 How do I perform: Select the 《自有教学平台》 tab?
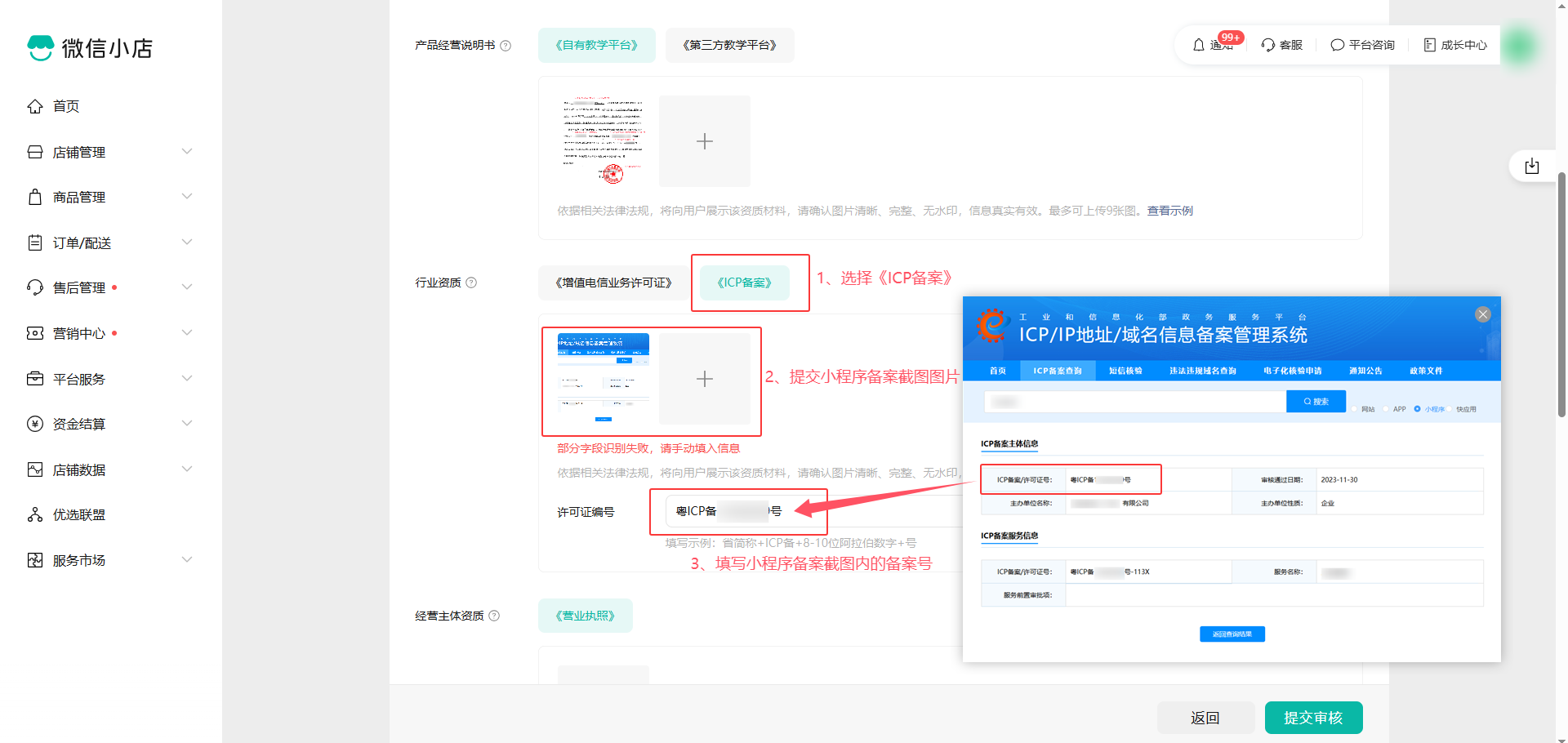[596, 45]
